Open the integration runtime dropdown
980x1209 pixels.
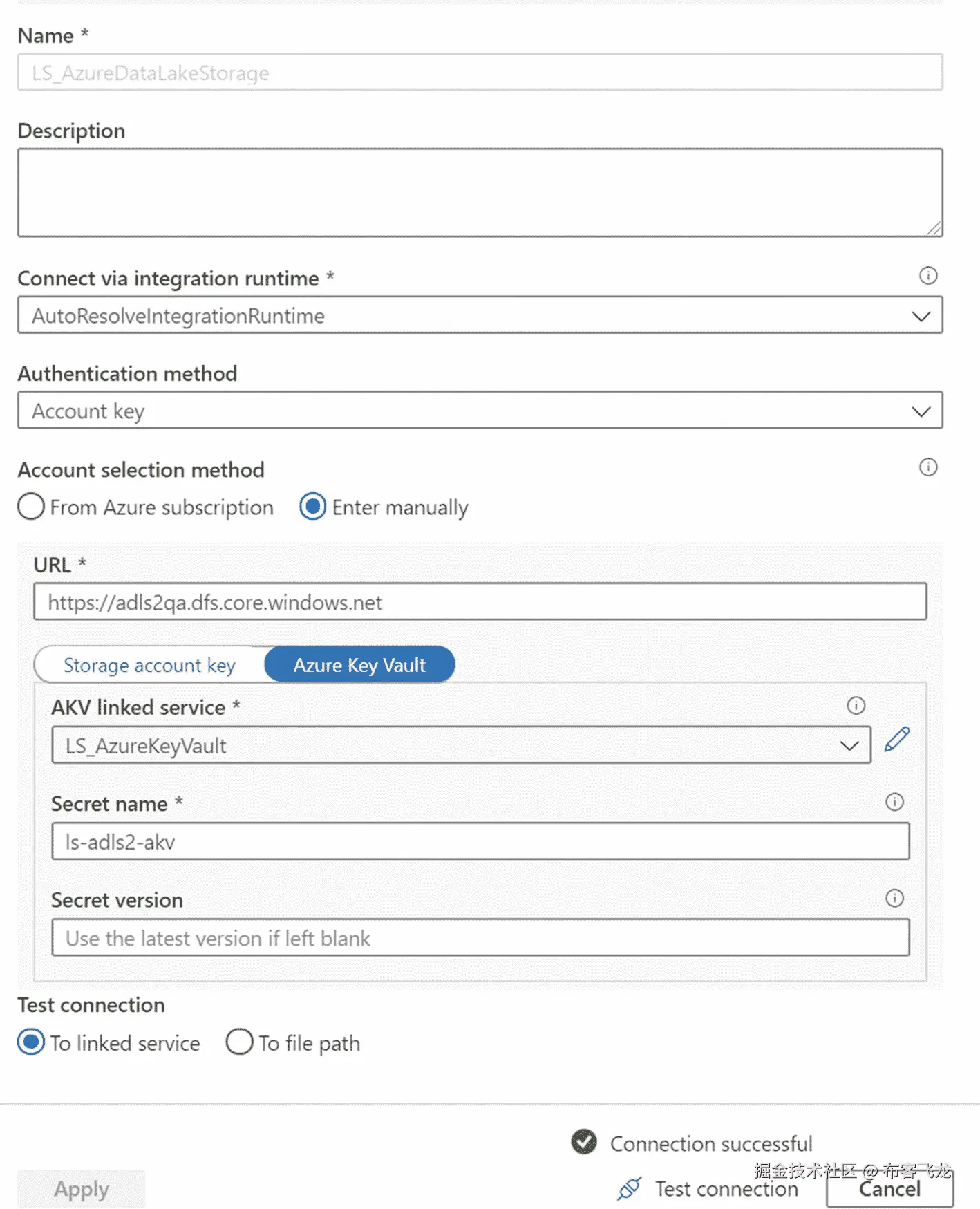480,316
